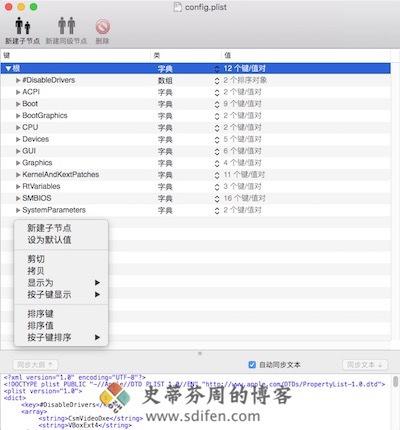Toggle the 自动同步文本 checkbox
Viewport: 400px width, 430px height.
252,365
